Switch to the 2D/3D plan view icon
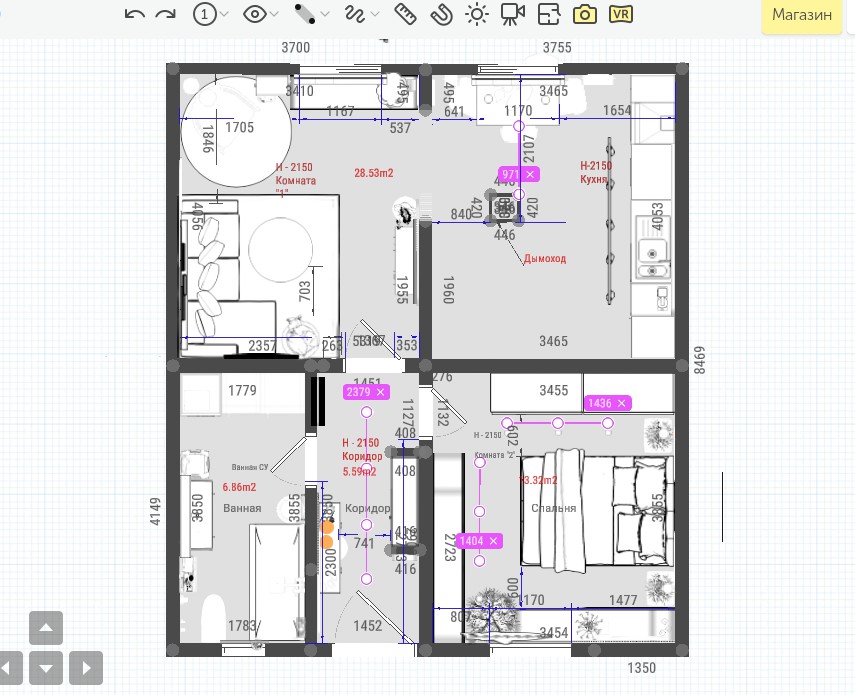Viewport: 855px width, 695px height. pos(549,14)
